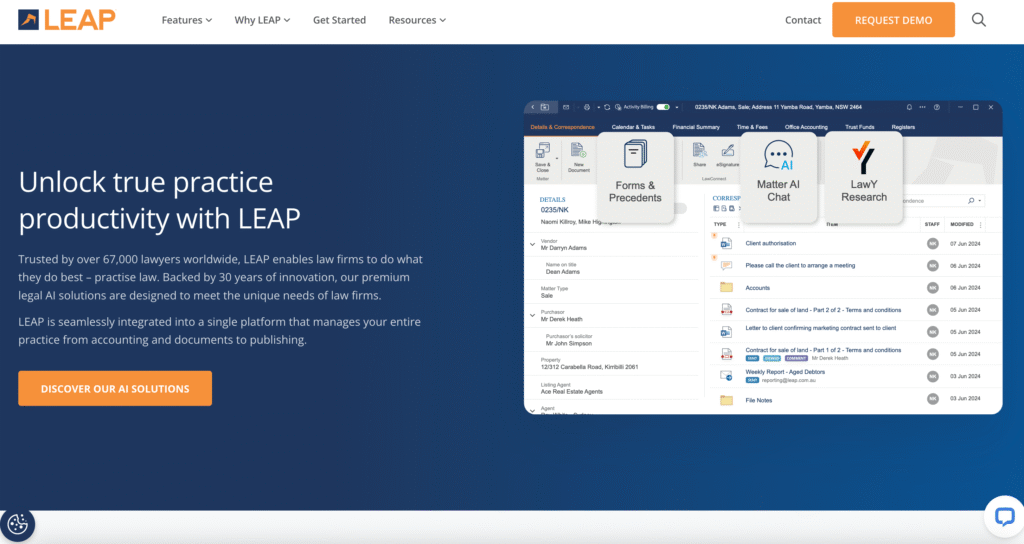Screen dimensions: 1024x544
Task: Click the REQUEST DEMO button
Action: point(893,20)
